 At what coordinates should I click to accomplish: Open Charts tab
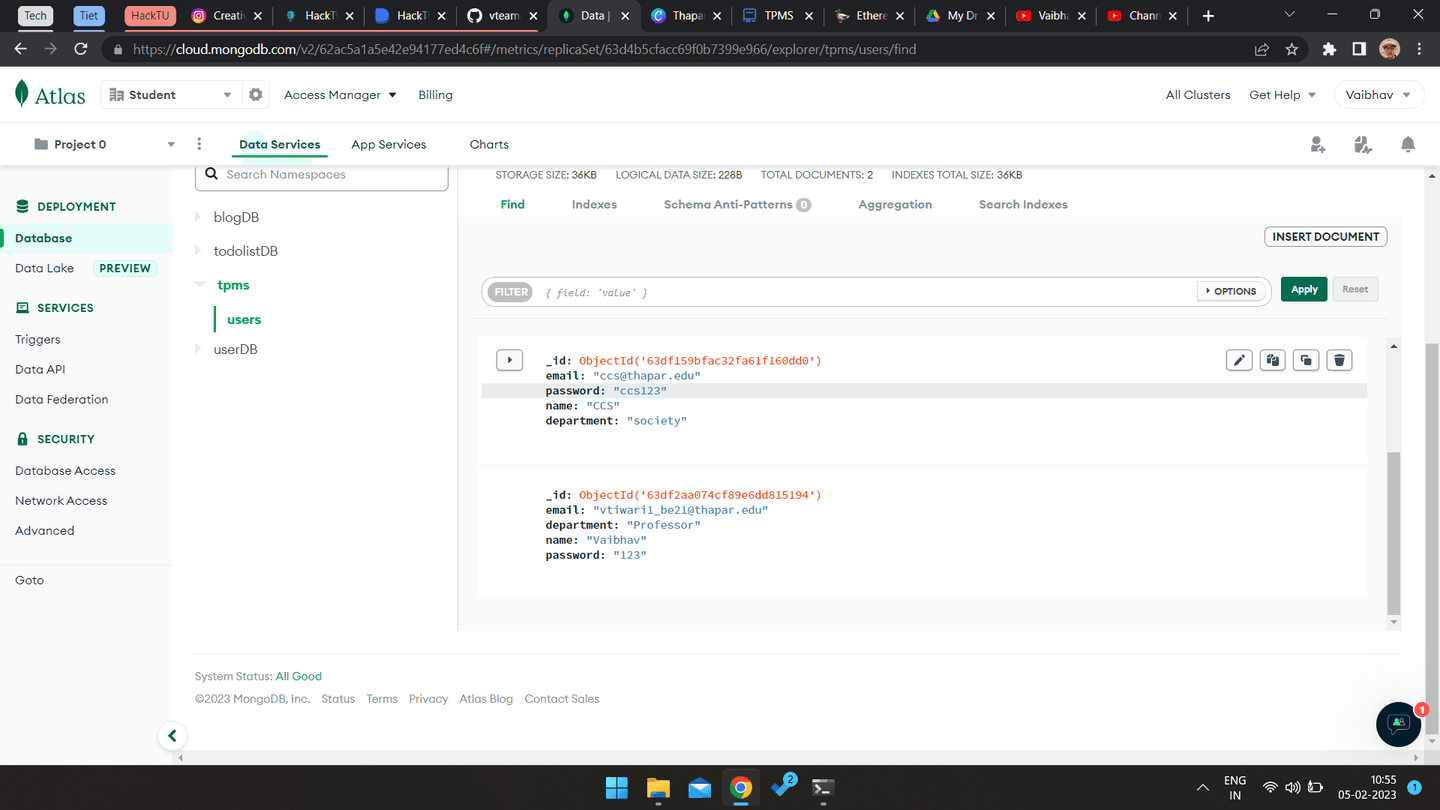click(x=489, y=144)
